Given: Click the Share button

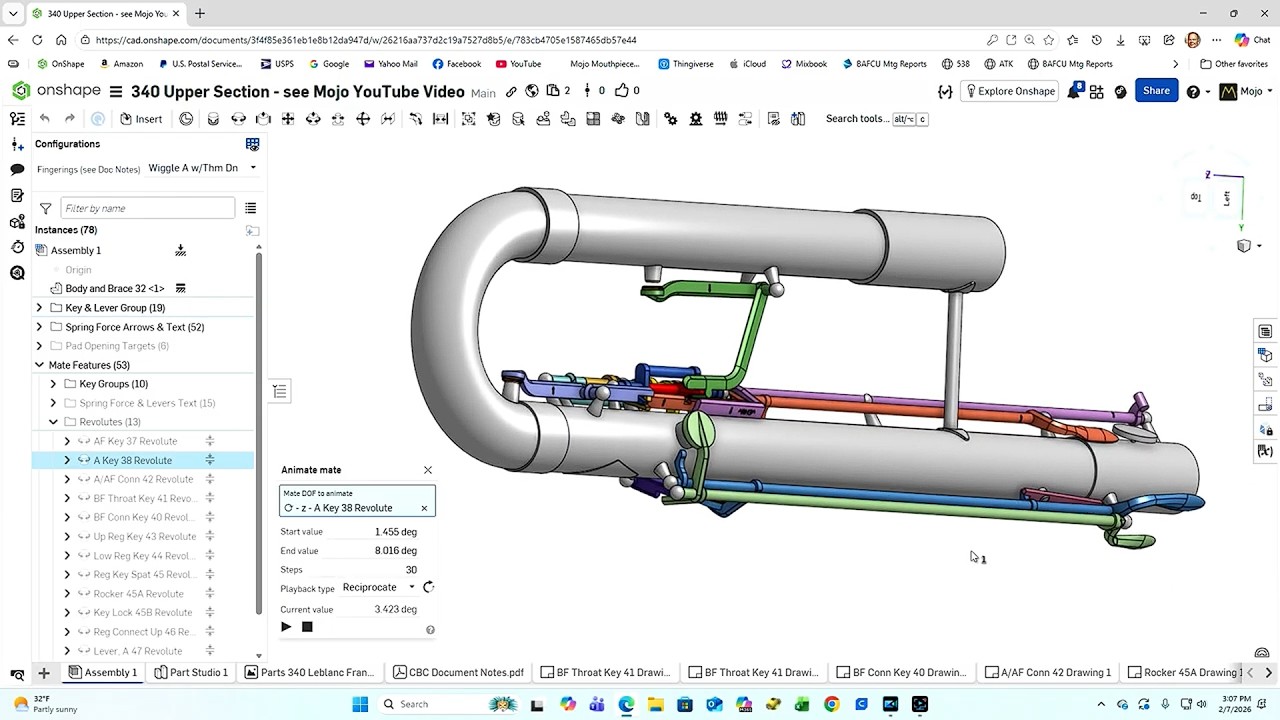Looking at the screenshot, I should [x=1156, y=91].
